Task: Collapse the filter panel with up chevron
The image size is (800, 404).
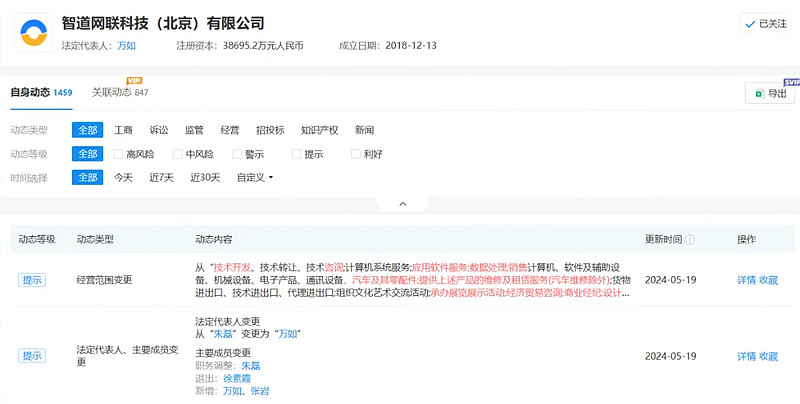Action: pyautogui.click(x=403, y=204)
